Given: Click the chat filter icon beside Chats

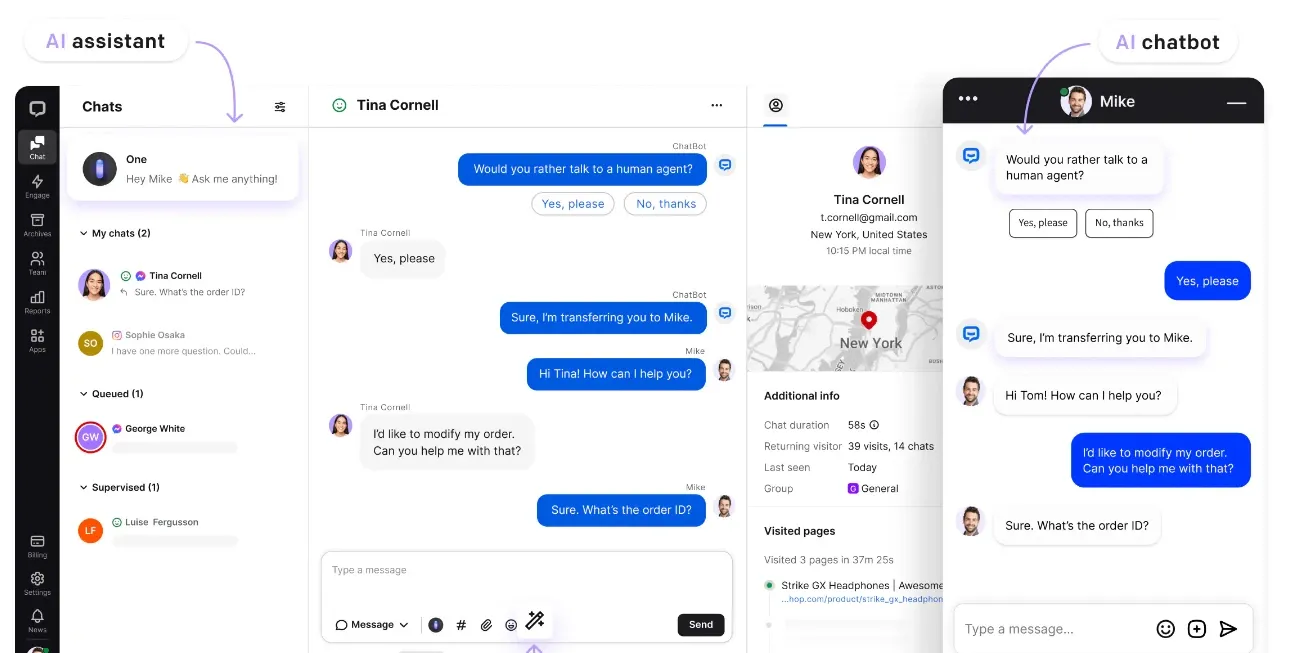Looking at the screenshot, I should [280, 107].
